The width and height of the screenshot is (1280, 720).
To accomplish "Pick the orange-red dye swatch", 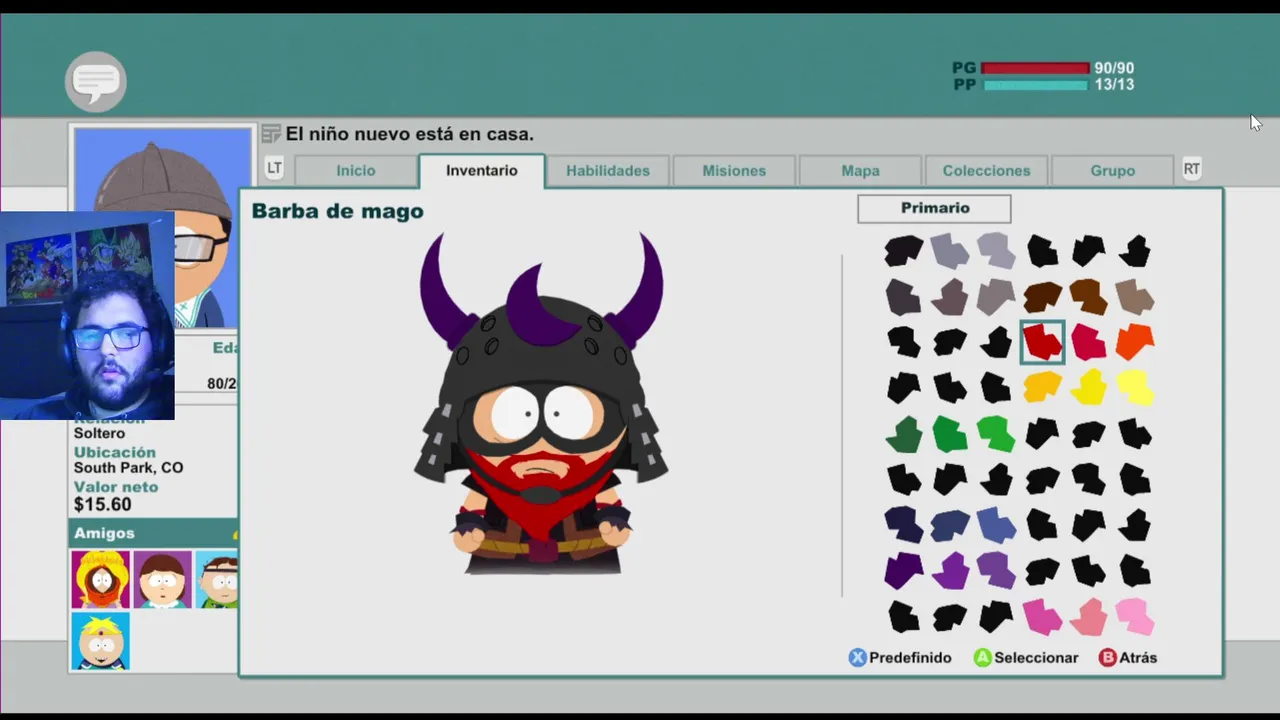I will (1135, 342).
